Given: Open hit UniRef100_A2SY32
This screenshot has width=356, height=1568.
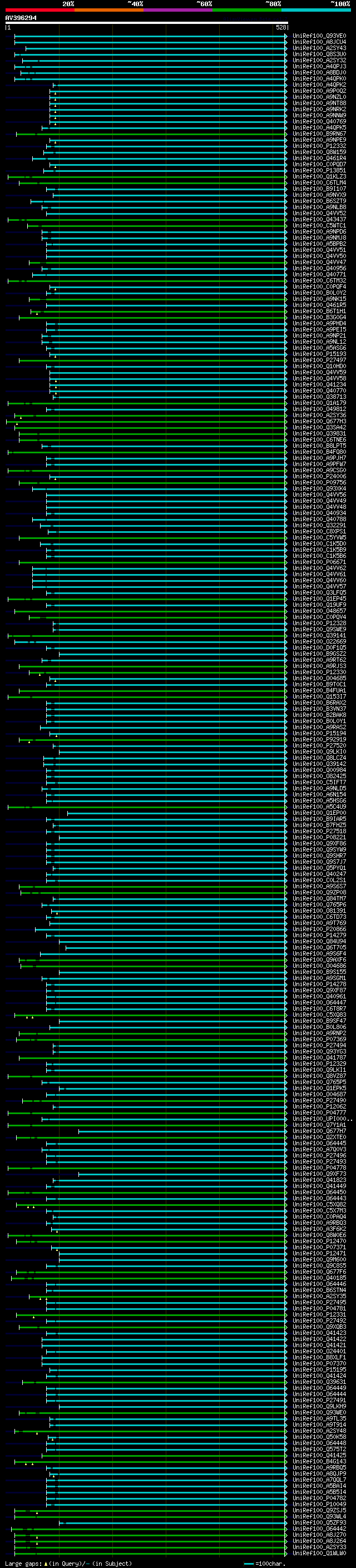Looking at the screenshot, I should (319, 60).
